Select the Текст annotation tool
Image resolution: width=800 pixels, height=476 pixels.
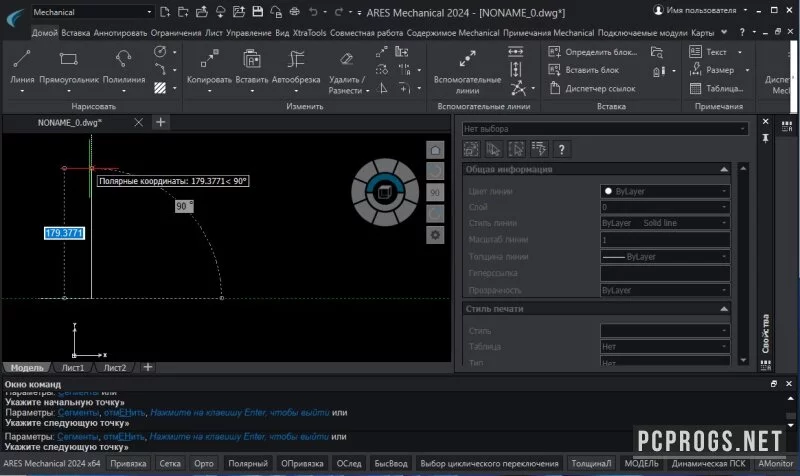(708, 52)
